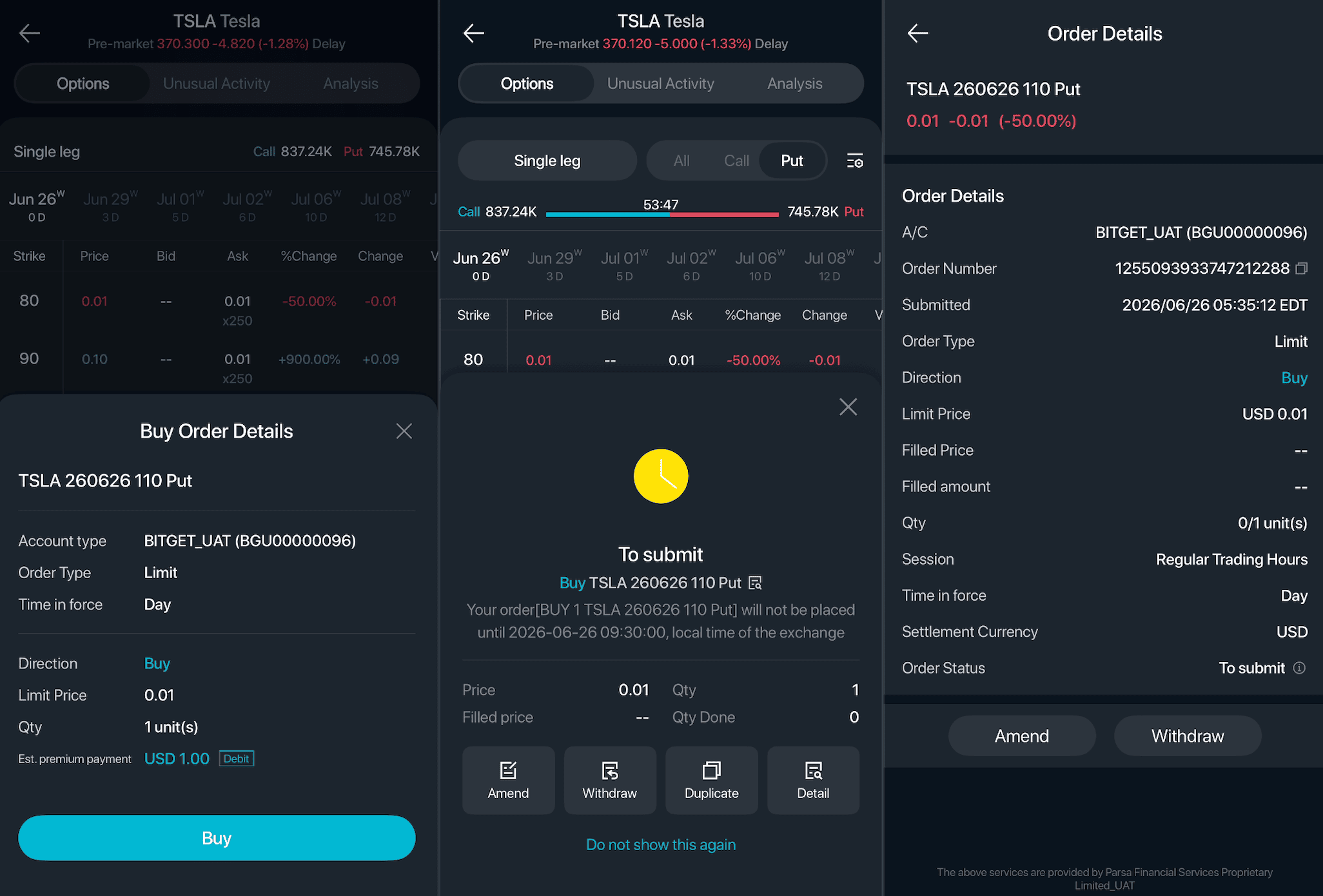The image size is (1323, 896).
Task: Tap the Withdraw icon button in popup
Action: point(610,780)
